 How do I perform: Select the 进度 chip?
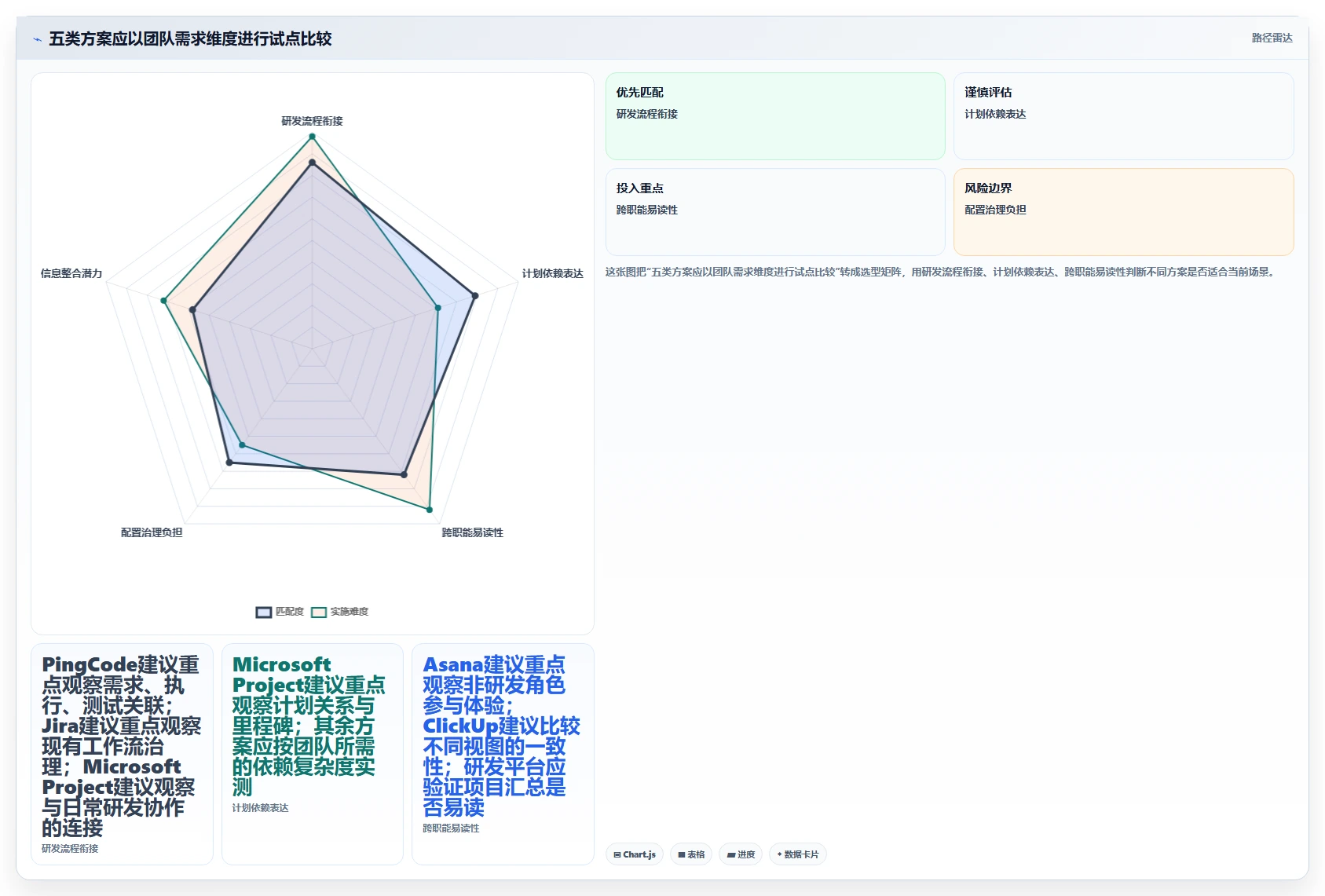coord(741,854)
